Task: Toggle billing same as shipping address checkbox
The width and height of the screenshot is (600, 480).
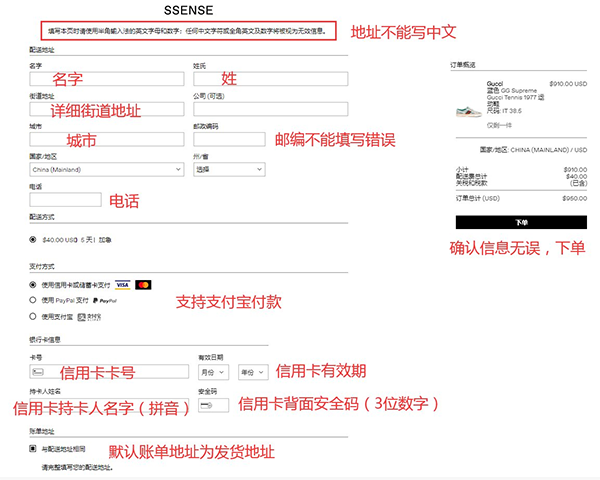Action: pos(33,449)
